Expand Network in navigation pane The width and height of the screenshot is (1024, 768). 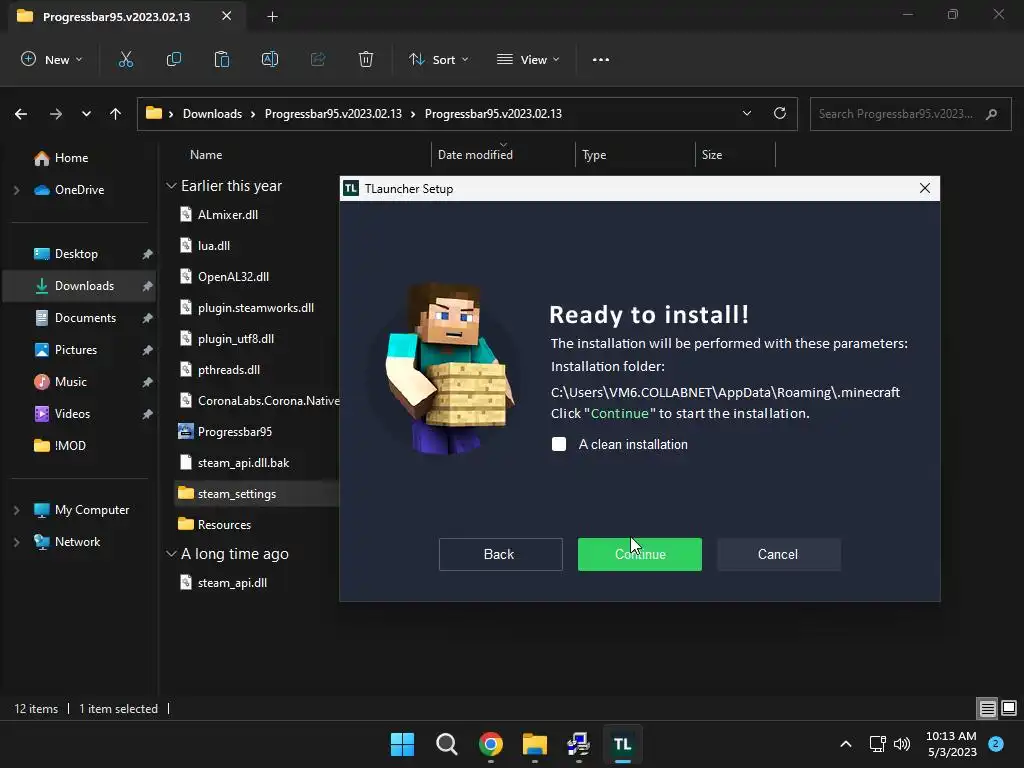pos(16,542)
